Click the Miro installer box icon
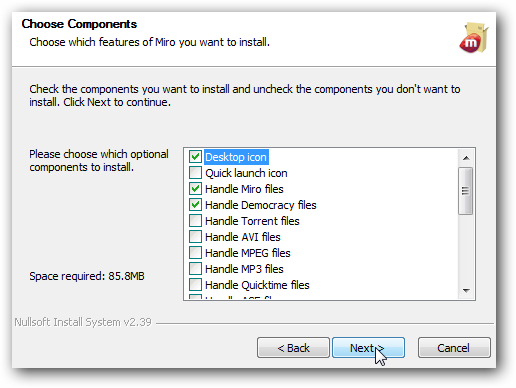Image resolution: width=516 pixels, height=388 pixels. click(x=474, y=38)
